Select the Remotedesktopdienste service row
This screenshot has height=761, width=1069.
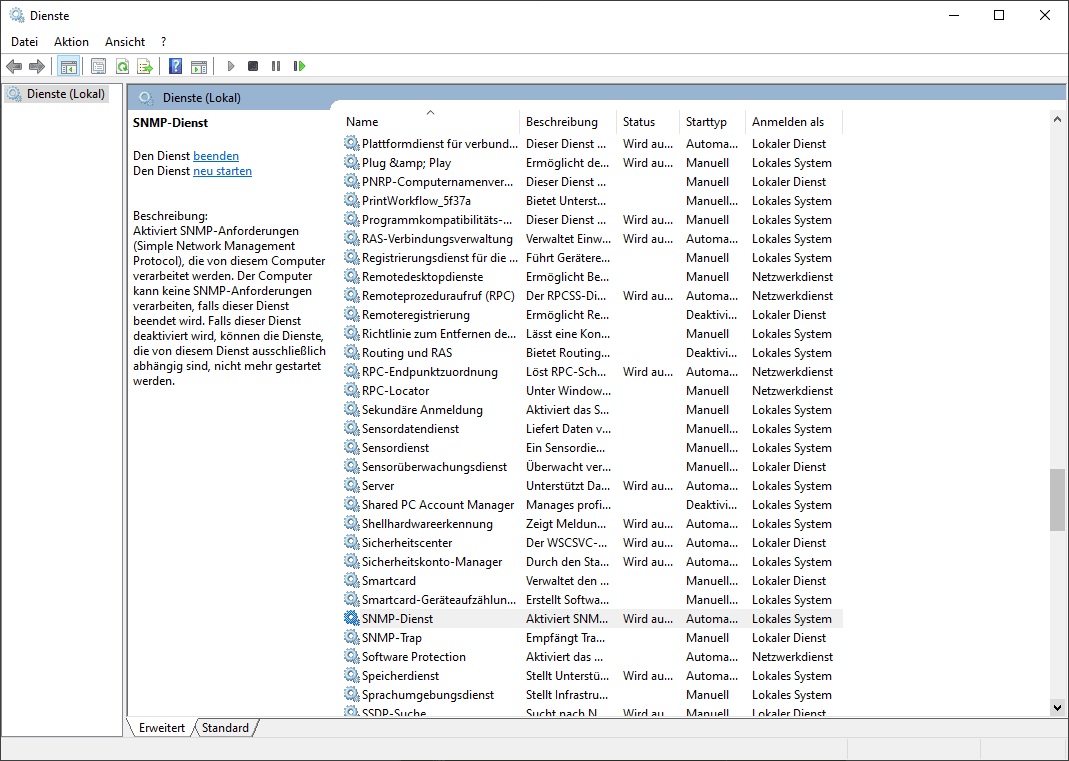(422, 277)
